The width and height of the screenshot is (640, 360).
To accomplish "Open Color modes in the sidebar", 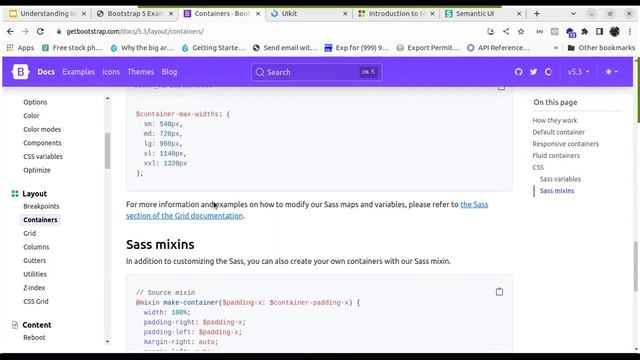I will pos(42,129).
